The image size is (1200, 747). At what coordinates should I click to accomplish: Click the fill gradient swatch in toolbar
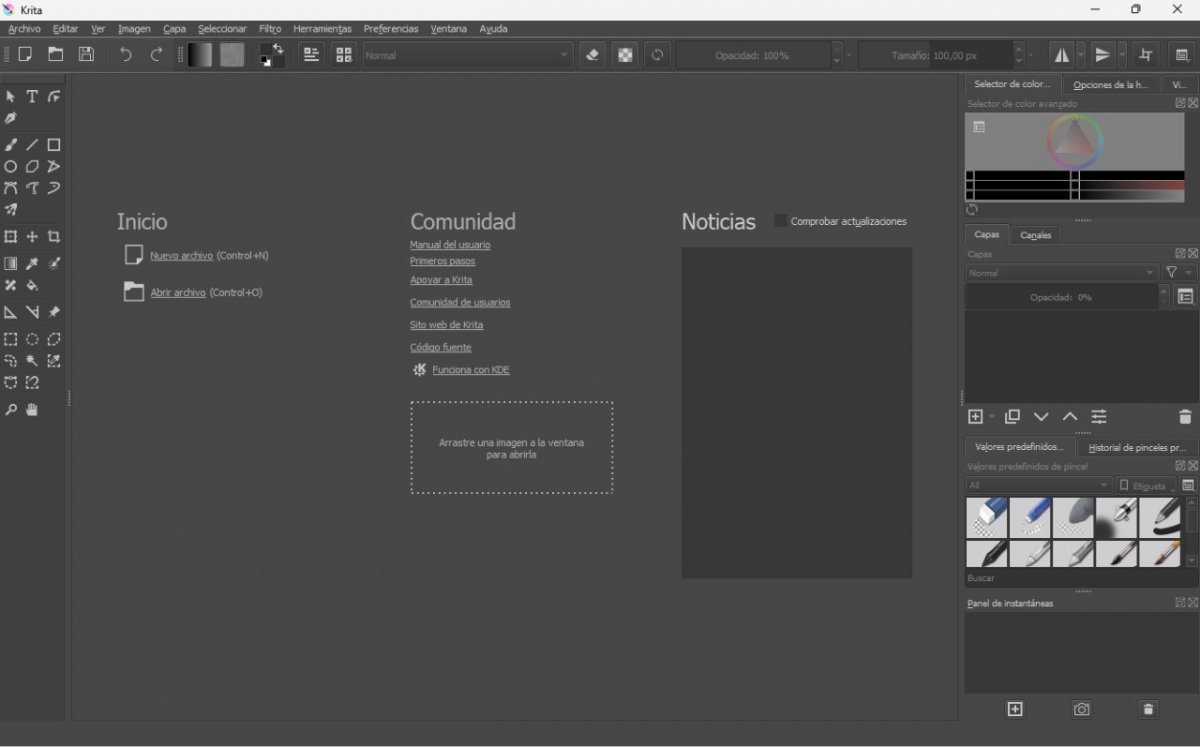point(201,55)
